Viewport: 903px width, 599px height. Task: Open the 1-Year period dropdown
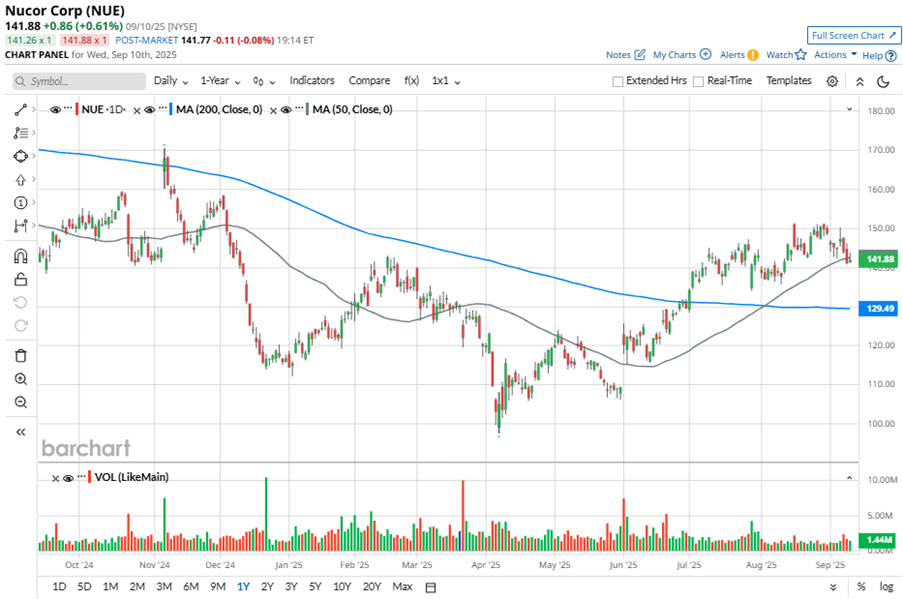pos(221,81)
